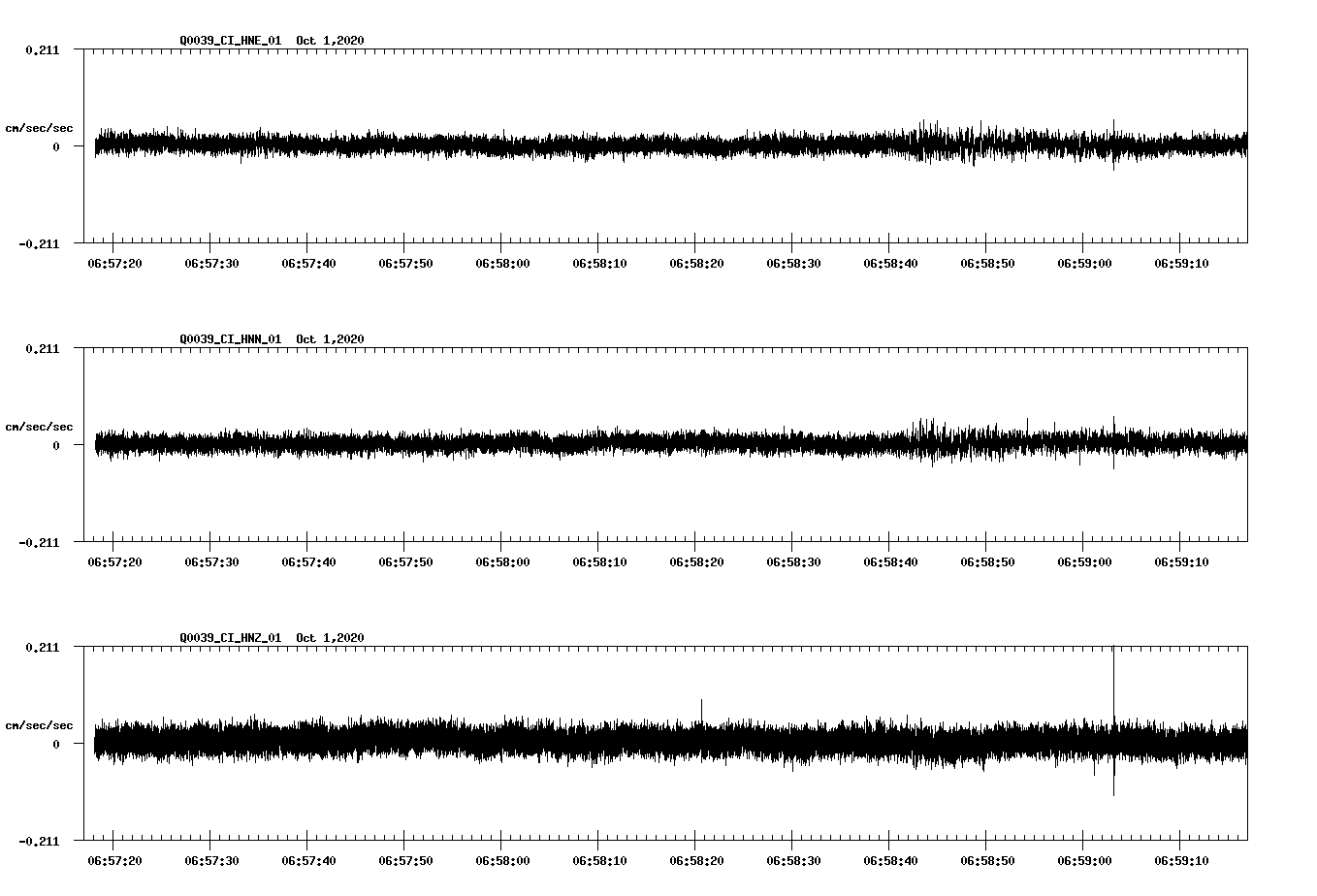
Task: Select the 0.211 upper amplitude value on HNE plot
Action: click(44, 48)
